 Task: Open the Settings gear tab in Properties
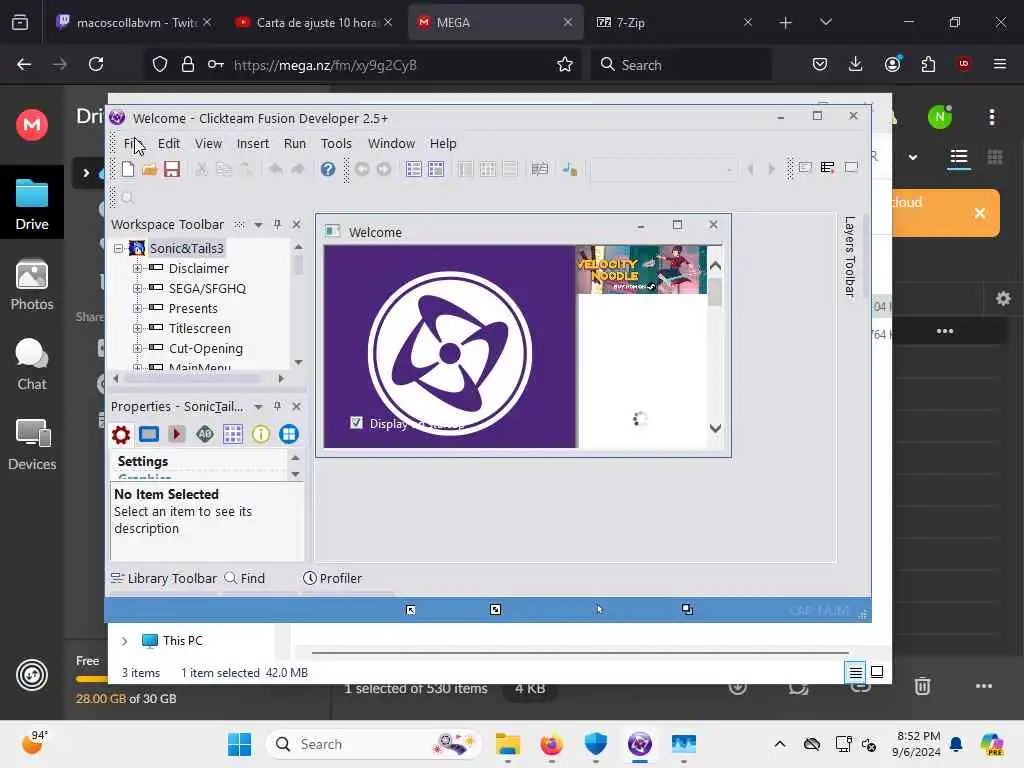coord(121,434)
